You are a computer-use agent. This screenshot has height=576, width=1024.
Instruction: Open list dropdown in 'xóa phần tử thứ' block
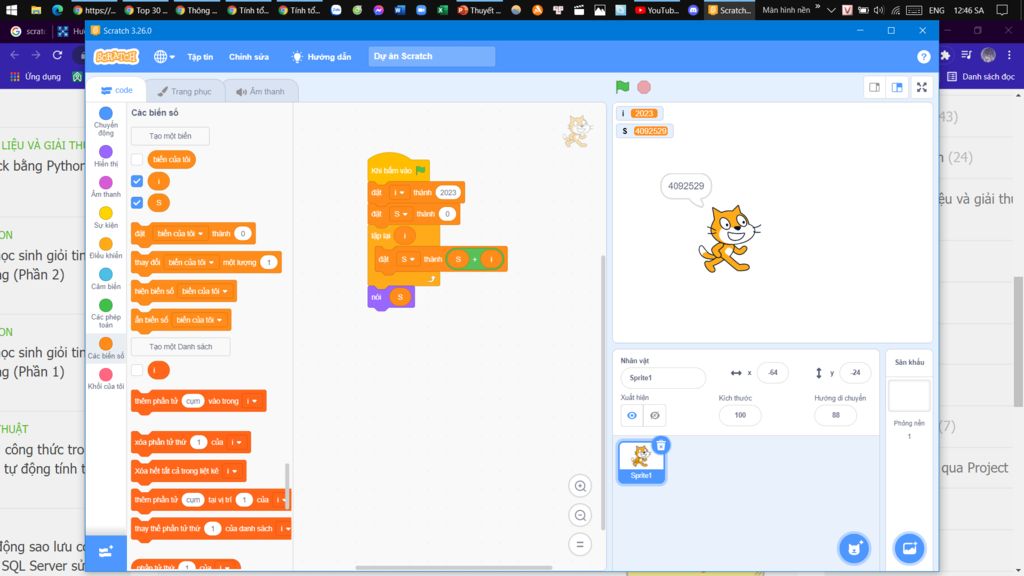tap(236, 442)
